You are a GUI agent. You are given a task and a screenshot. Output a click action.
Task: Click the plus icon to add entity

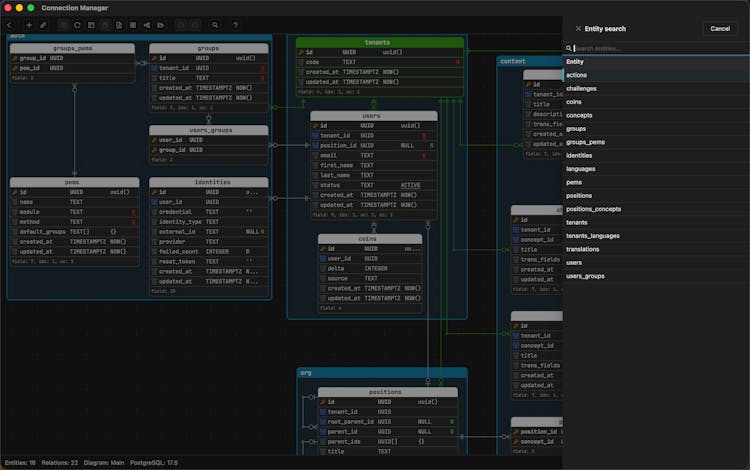[x=28, y=24]
